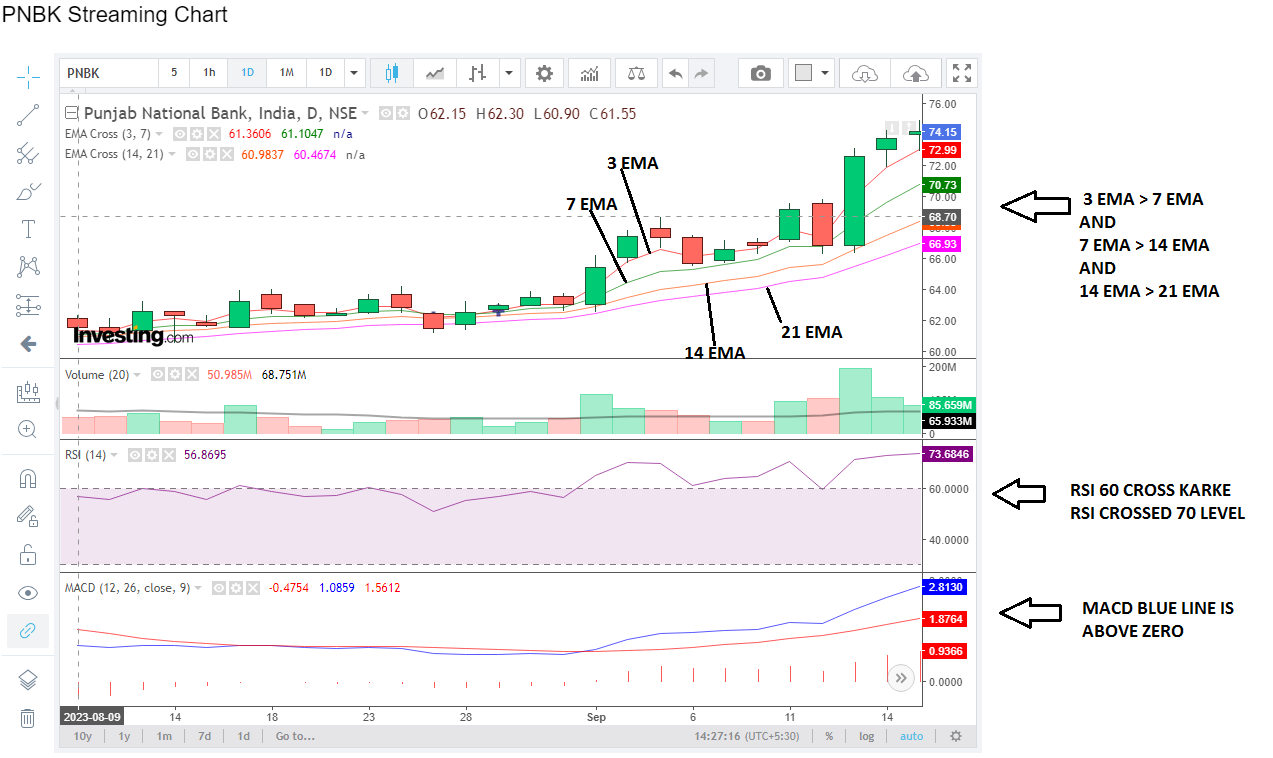1273x758 pixels.
Task: Click the compare symbols scales icon
Action: 636,73
